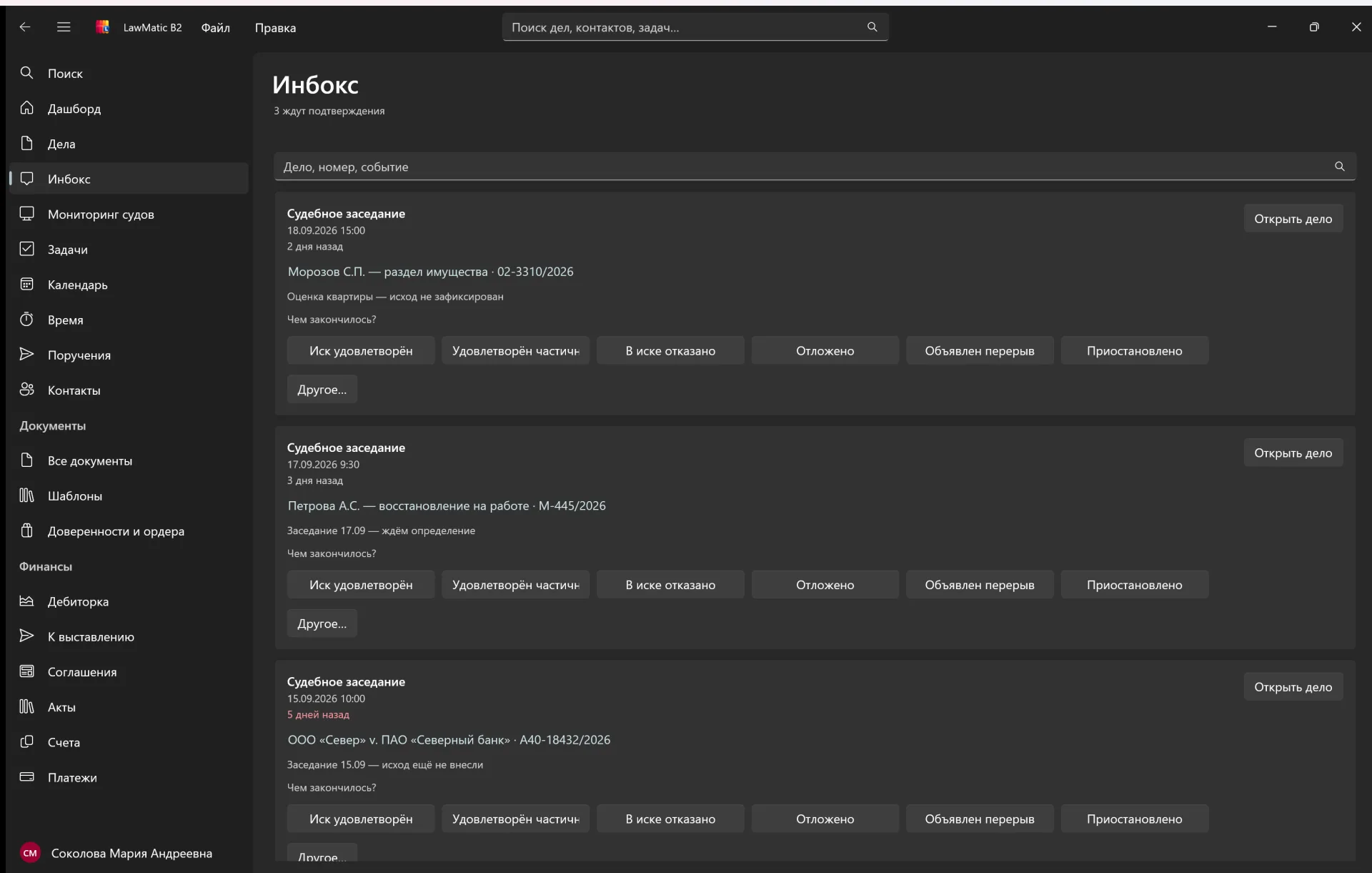This screenshot has width=1372, height=873.
Task: Mark Петрова hearing as Приостановлено
Action: coord(1134,584)
